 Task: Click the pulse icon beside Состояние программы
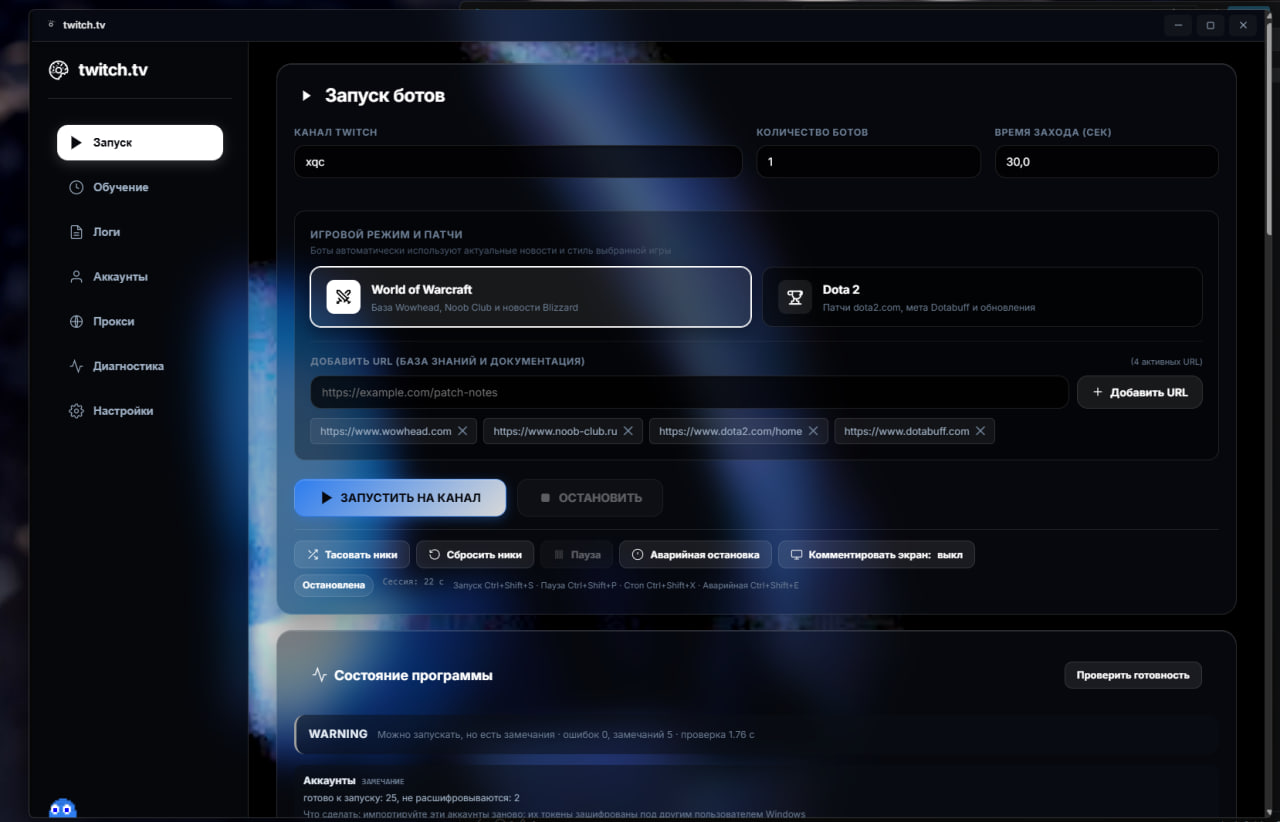[319, 675]
